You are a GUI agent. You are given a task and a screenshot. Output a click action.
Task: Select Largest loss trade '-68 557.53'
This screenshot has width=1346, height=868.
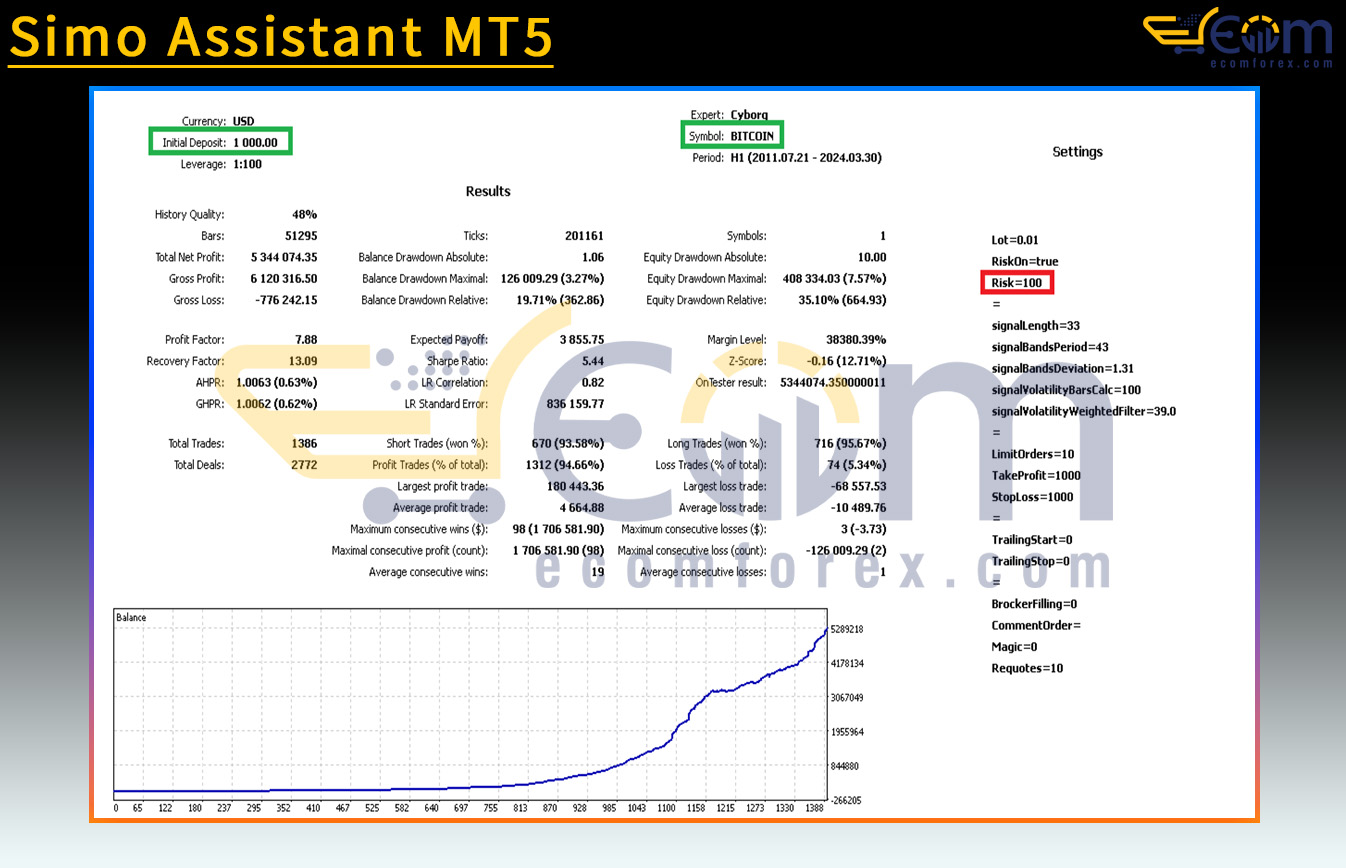click(x=857, y=487)
